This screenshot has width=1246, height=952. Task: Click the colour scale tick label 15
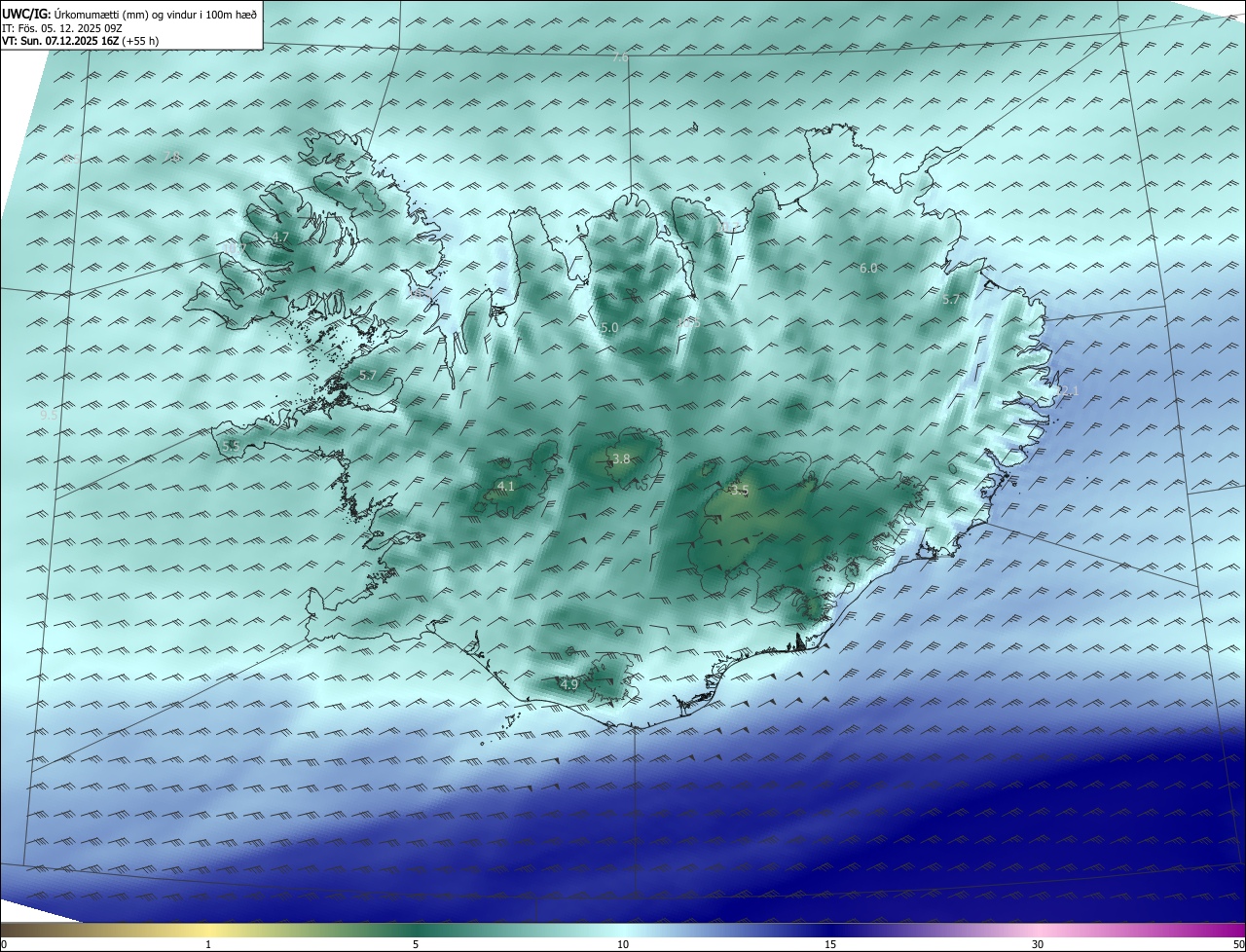tap(830, 944)
